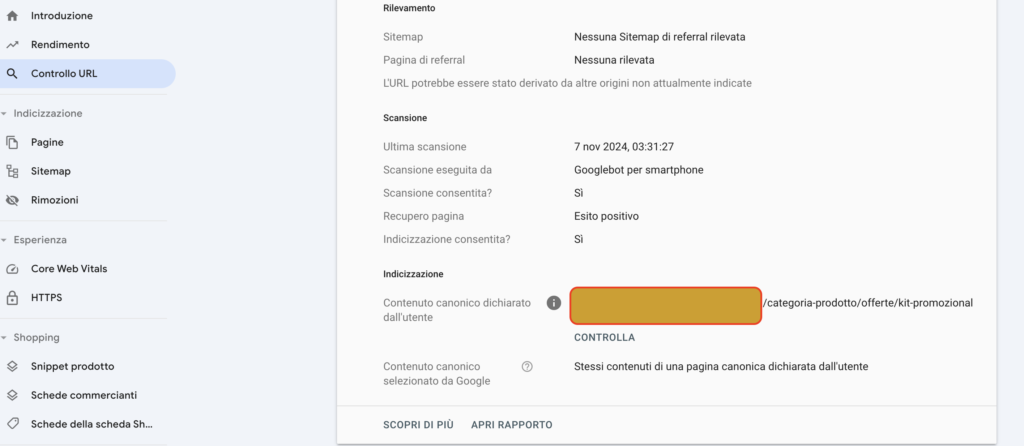Click the HTTPS padlock icon
The image size is (1024, 446).
point(12,298)
